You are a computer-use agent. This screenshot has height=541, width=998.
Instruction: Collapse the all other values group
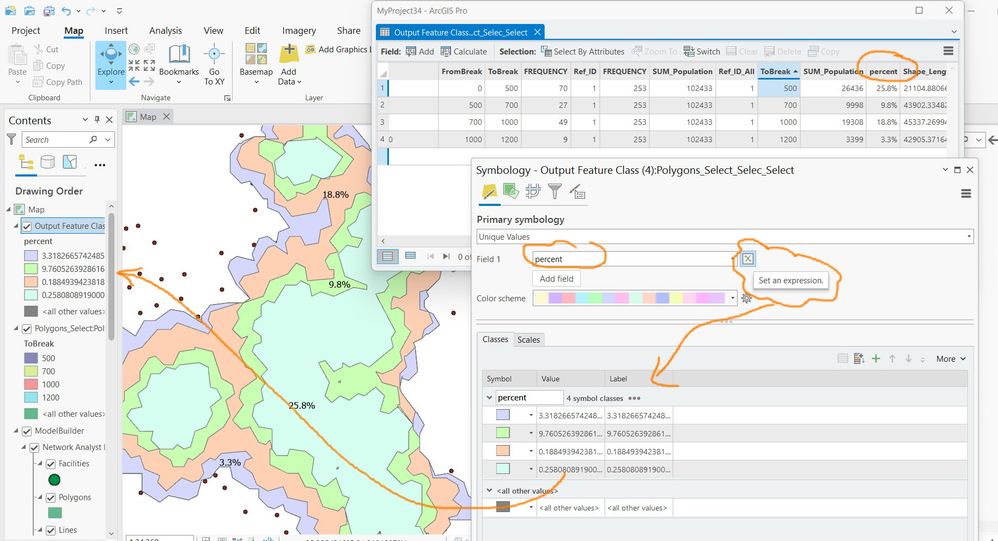pos(489,491)
